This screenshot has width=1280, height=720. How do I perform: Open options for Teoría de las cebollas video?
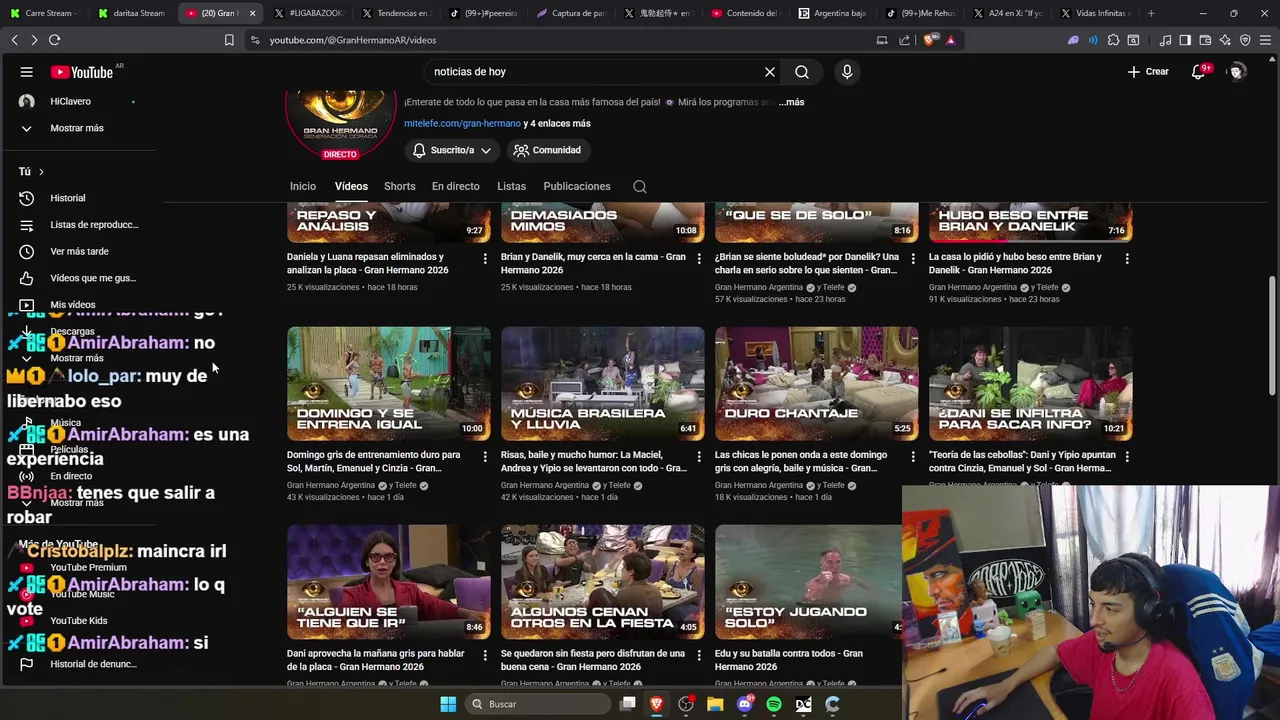[x=1127, y=457]
